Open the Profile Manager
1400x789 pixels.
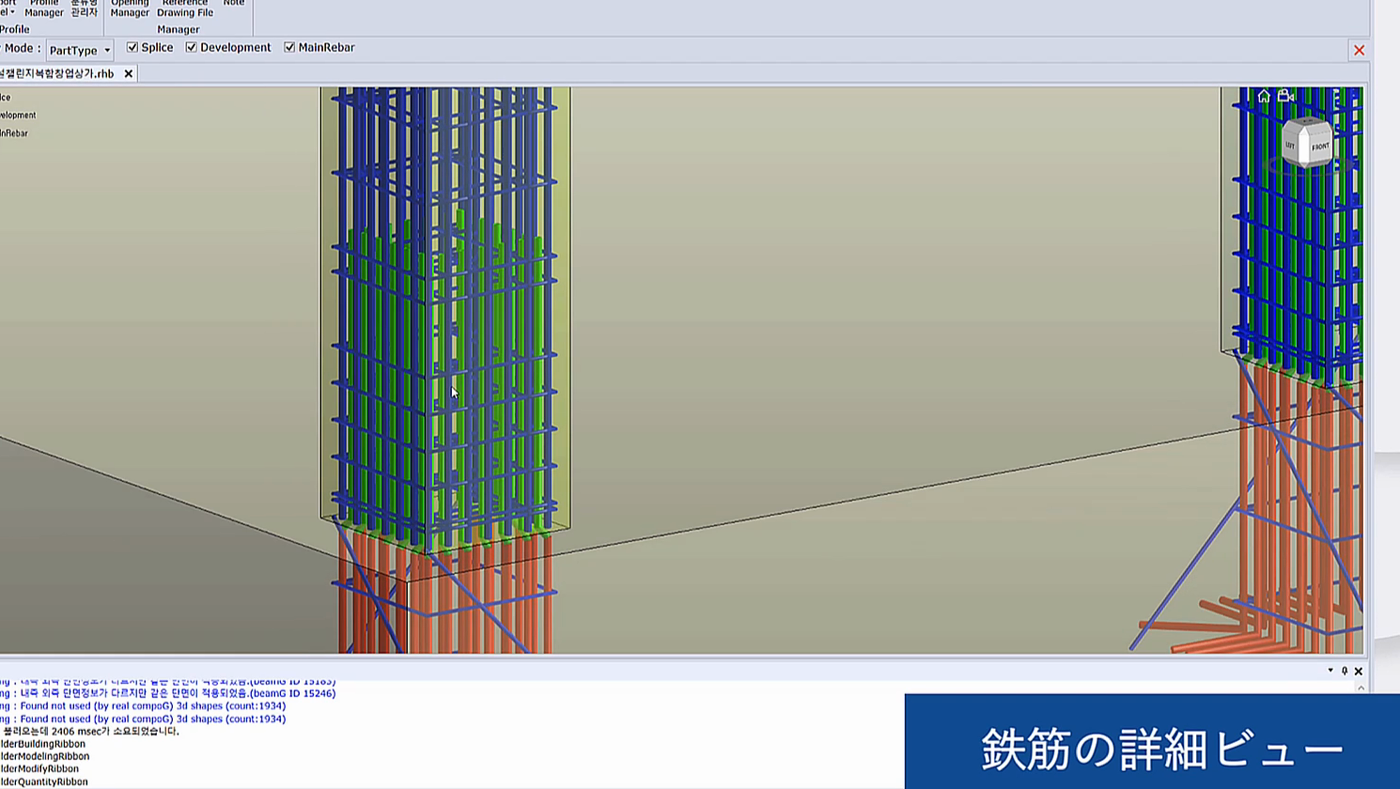click(x=44, y=9)
